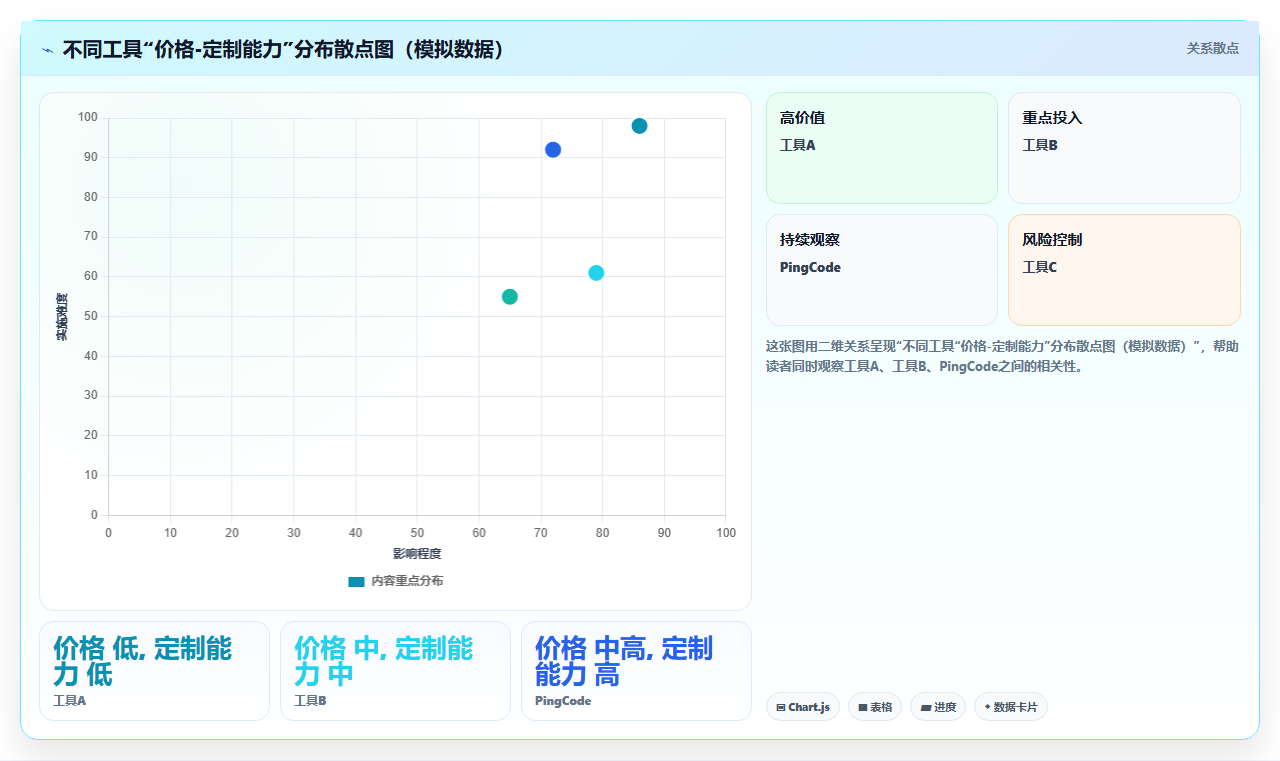1280x761 pixels.
Task: Select the dark teal scatter point near 98
Action: [639, 126]
